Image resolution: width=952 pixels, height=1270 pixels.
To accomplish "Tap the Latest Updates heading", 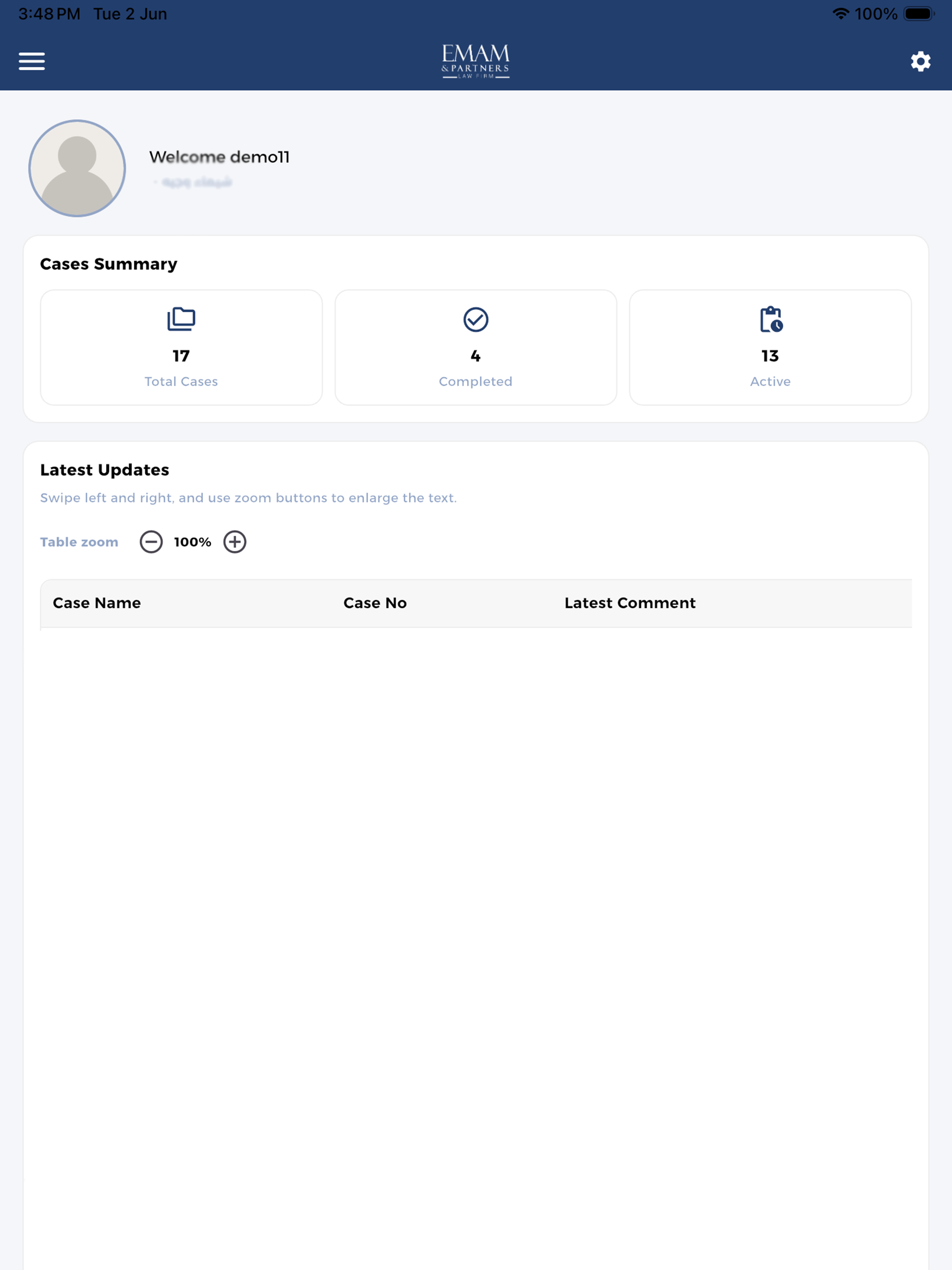I will point(104,470).
